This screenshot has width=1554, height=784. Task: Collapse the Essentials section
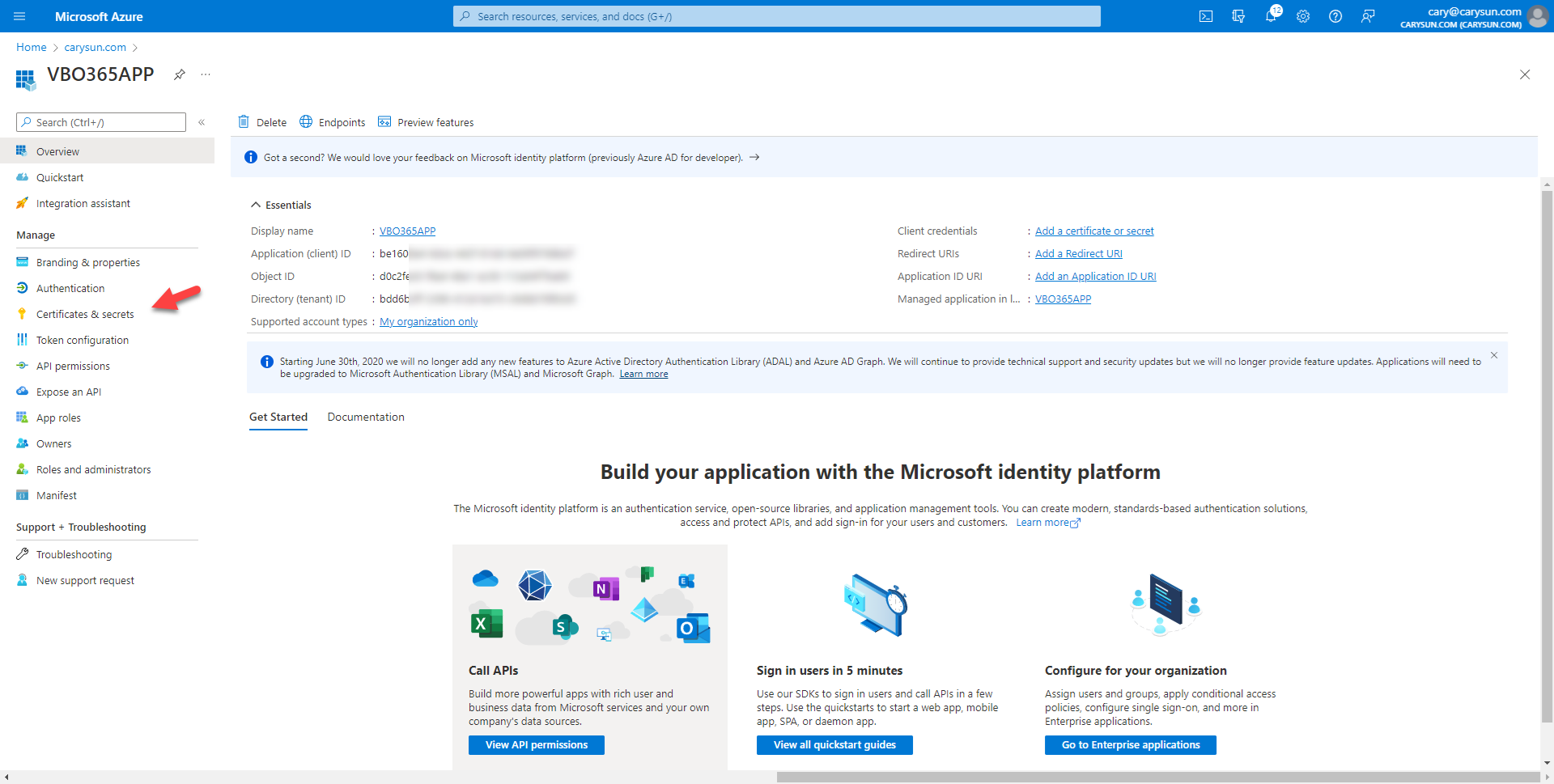click(281, 205)
